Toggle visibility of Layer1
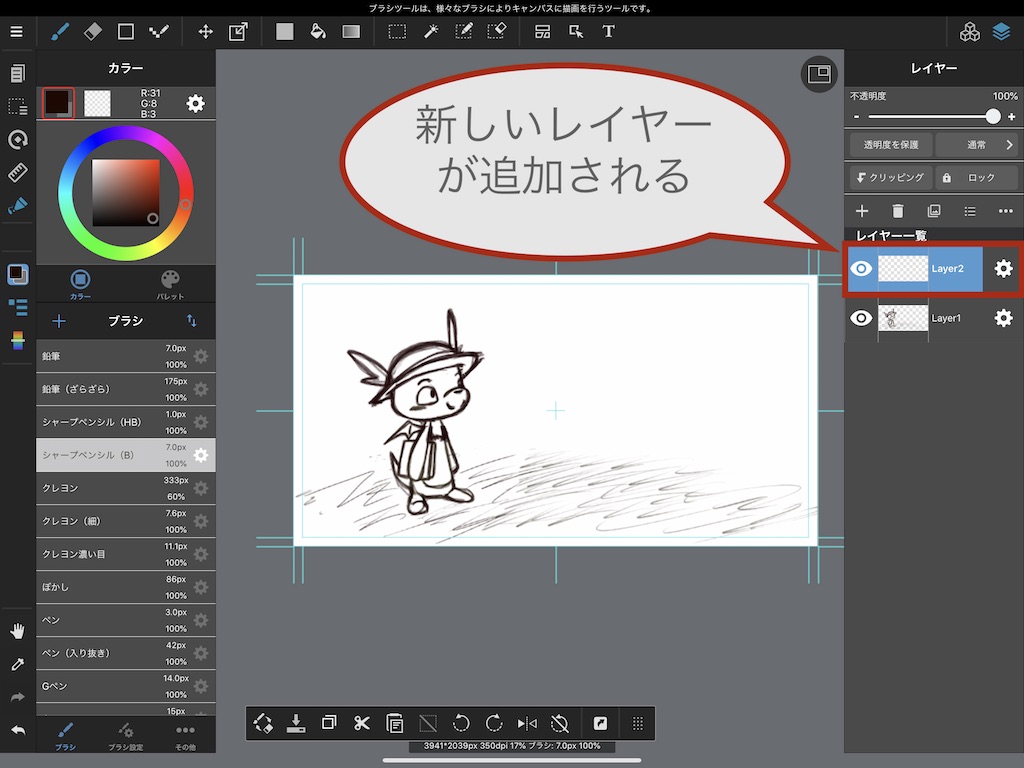1024x768 pixels. pos(861,318)
